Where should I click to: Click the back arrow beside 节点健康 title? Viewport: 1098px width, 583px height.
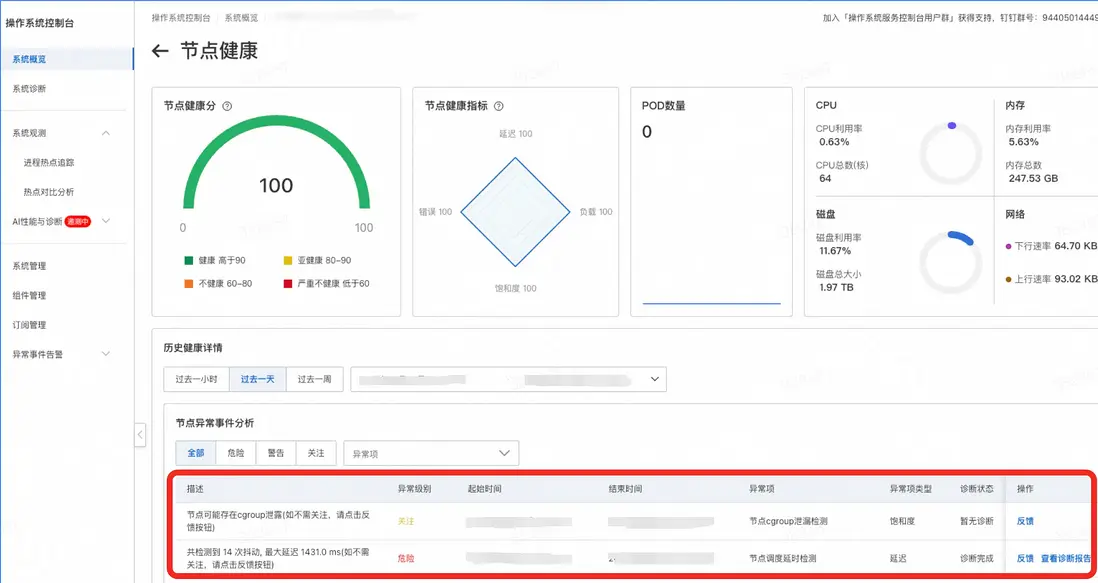click(160, 50)
